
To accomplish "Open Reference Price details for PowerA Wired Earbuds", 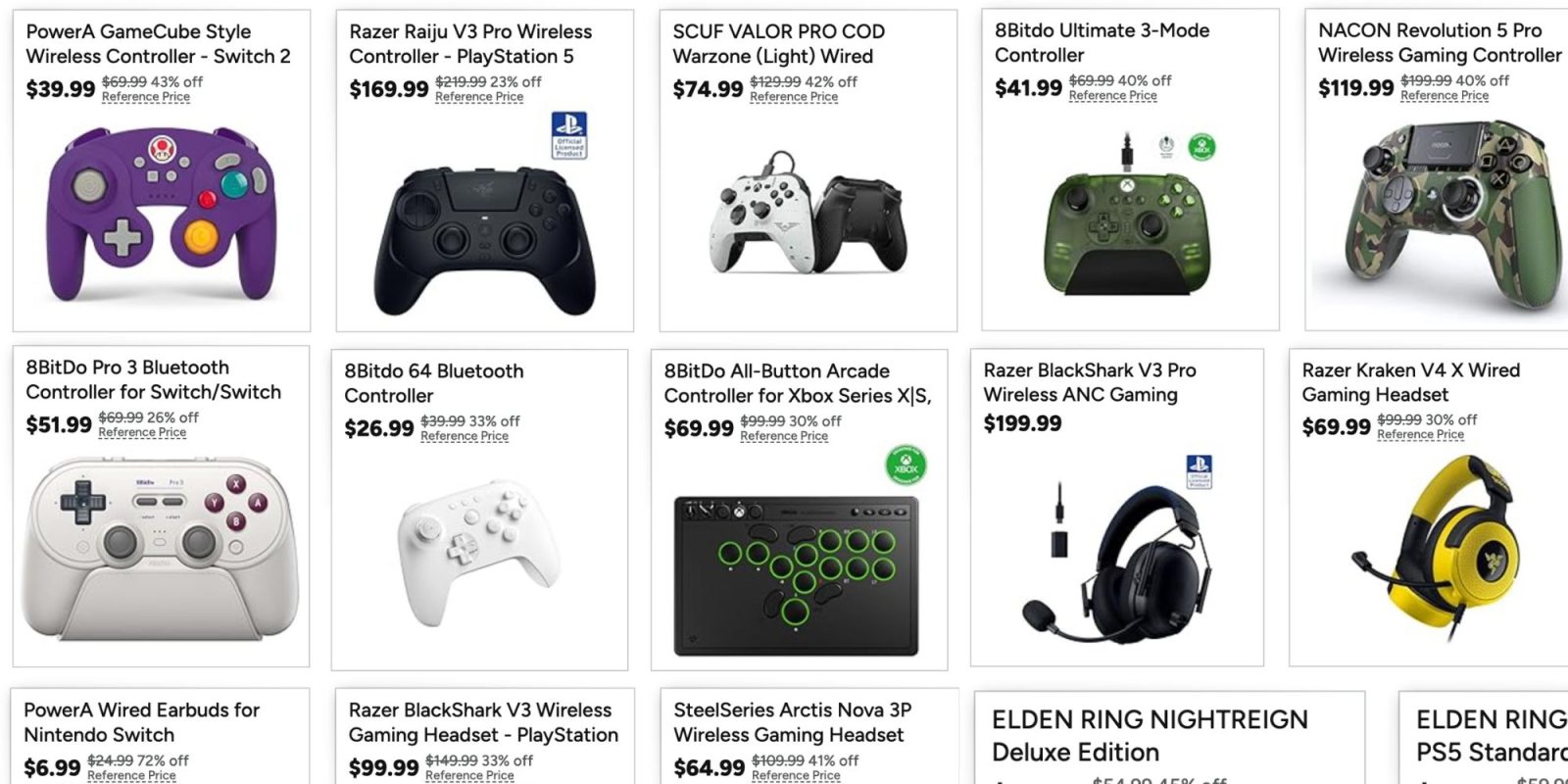I will click(133, 775).
